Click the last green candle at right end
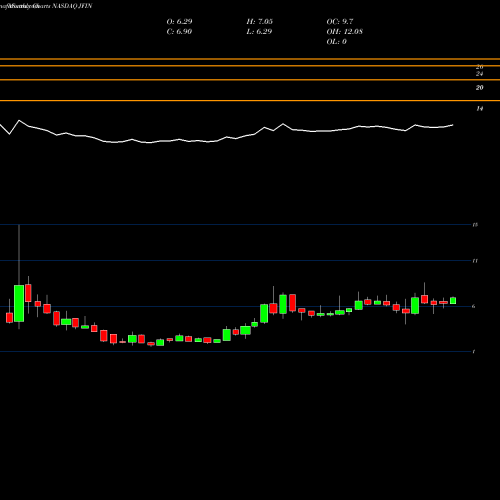The height and width of the screenshot is (500, 500). point(453,301)
